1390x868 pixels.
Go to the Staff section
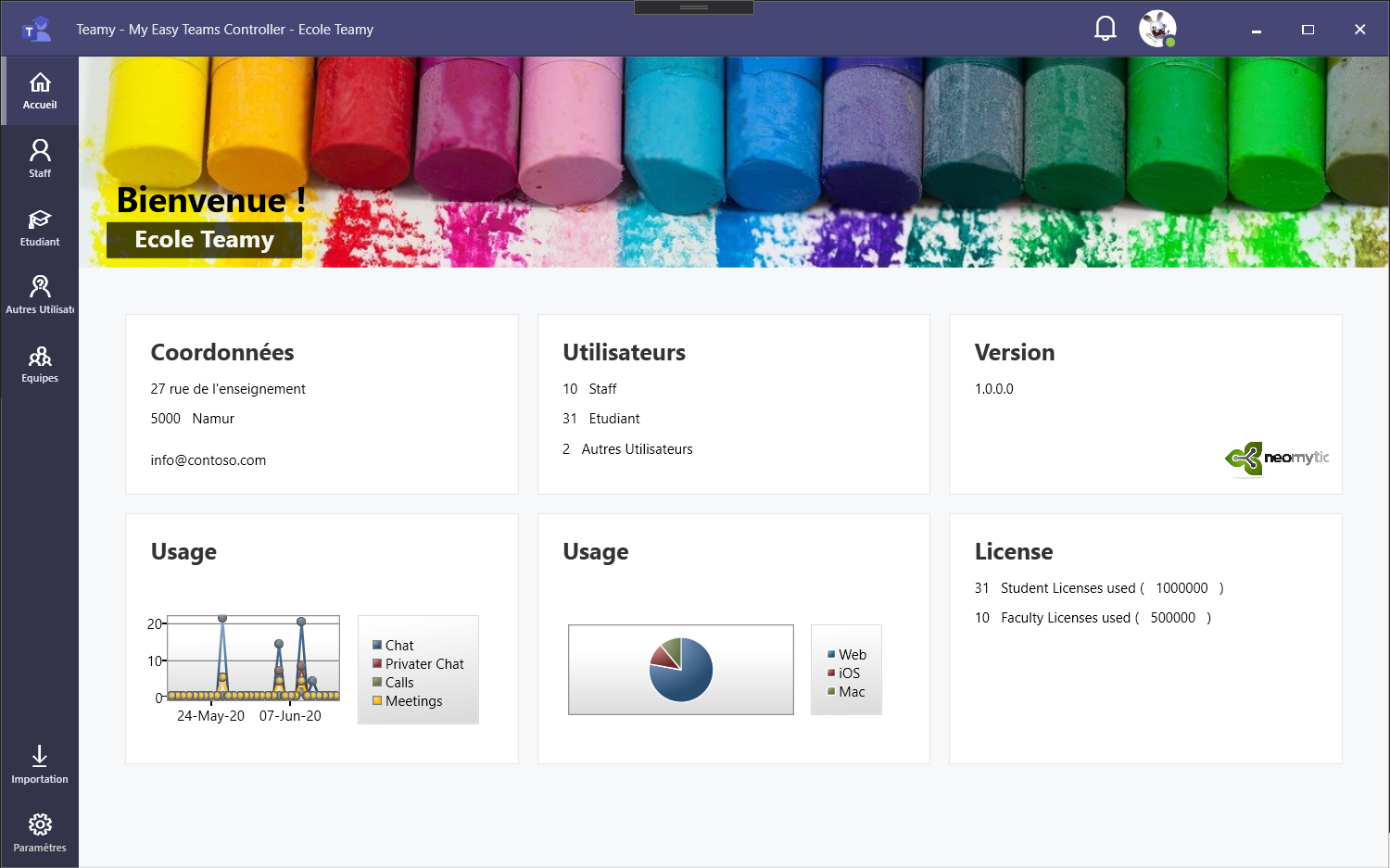40,158
